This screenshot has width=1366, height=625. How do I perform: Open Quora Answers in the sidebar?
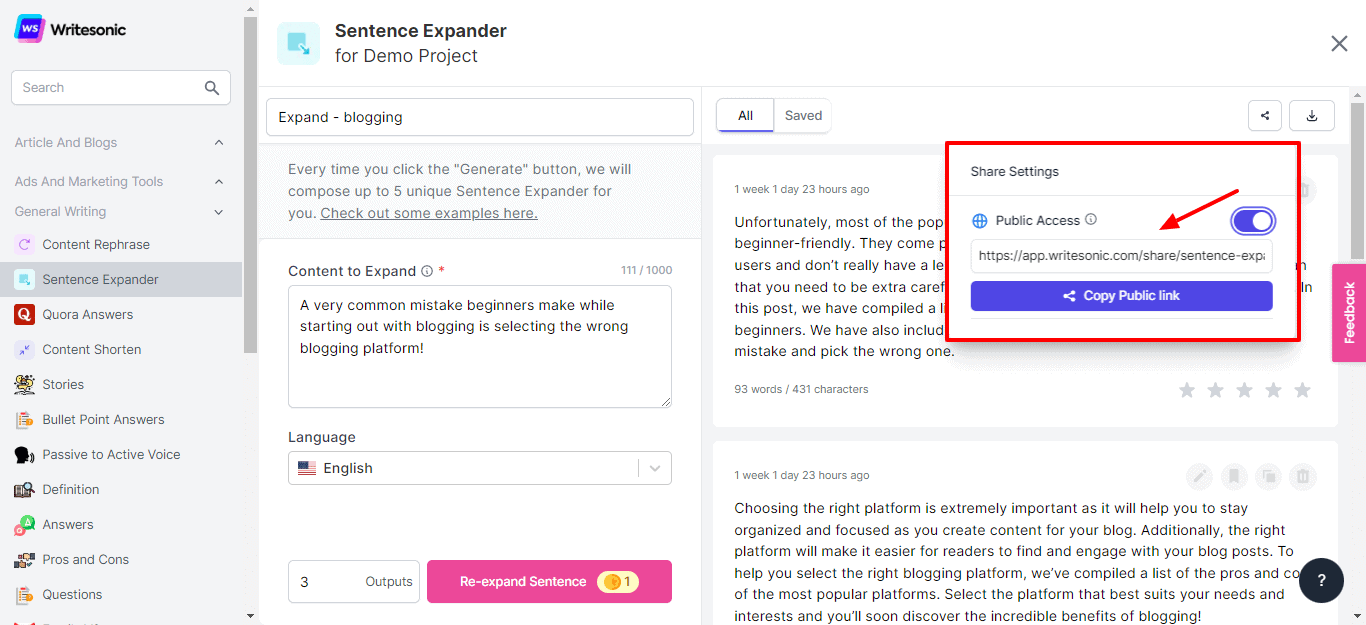pos(87,315)
